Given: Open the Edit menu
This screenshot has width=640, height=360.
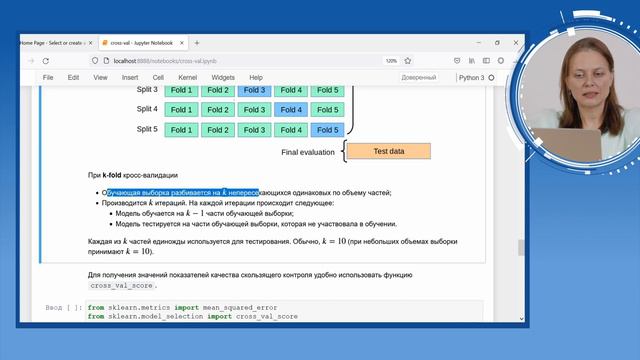Looking at the screenshot, I should [x=73, y=78].
